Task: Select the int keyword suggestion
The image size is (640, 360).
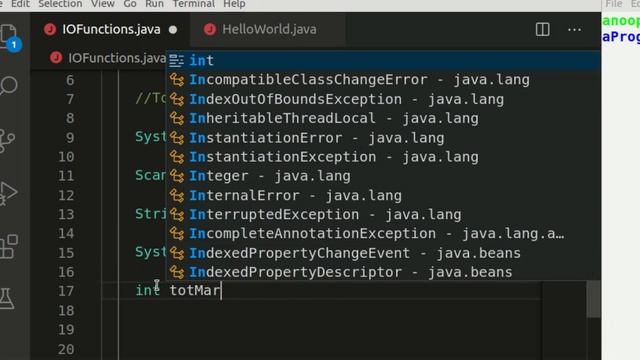Action: [x=383, y=60]
